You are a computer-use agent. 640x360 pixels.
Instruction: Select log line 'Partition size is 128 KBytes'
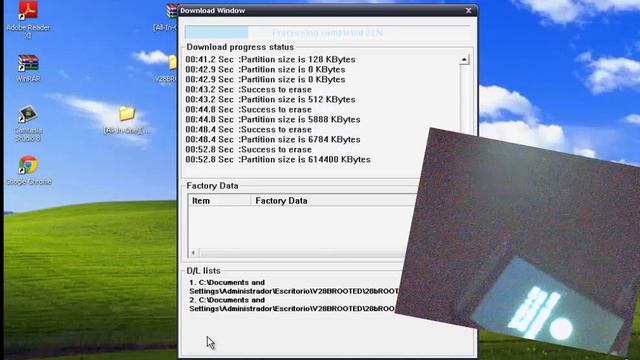point(270,59)
